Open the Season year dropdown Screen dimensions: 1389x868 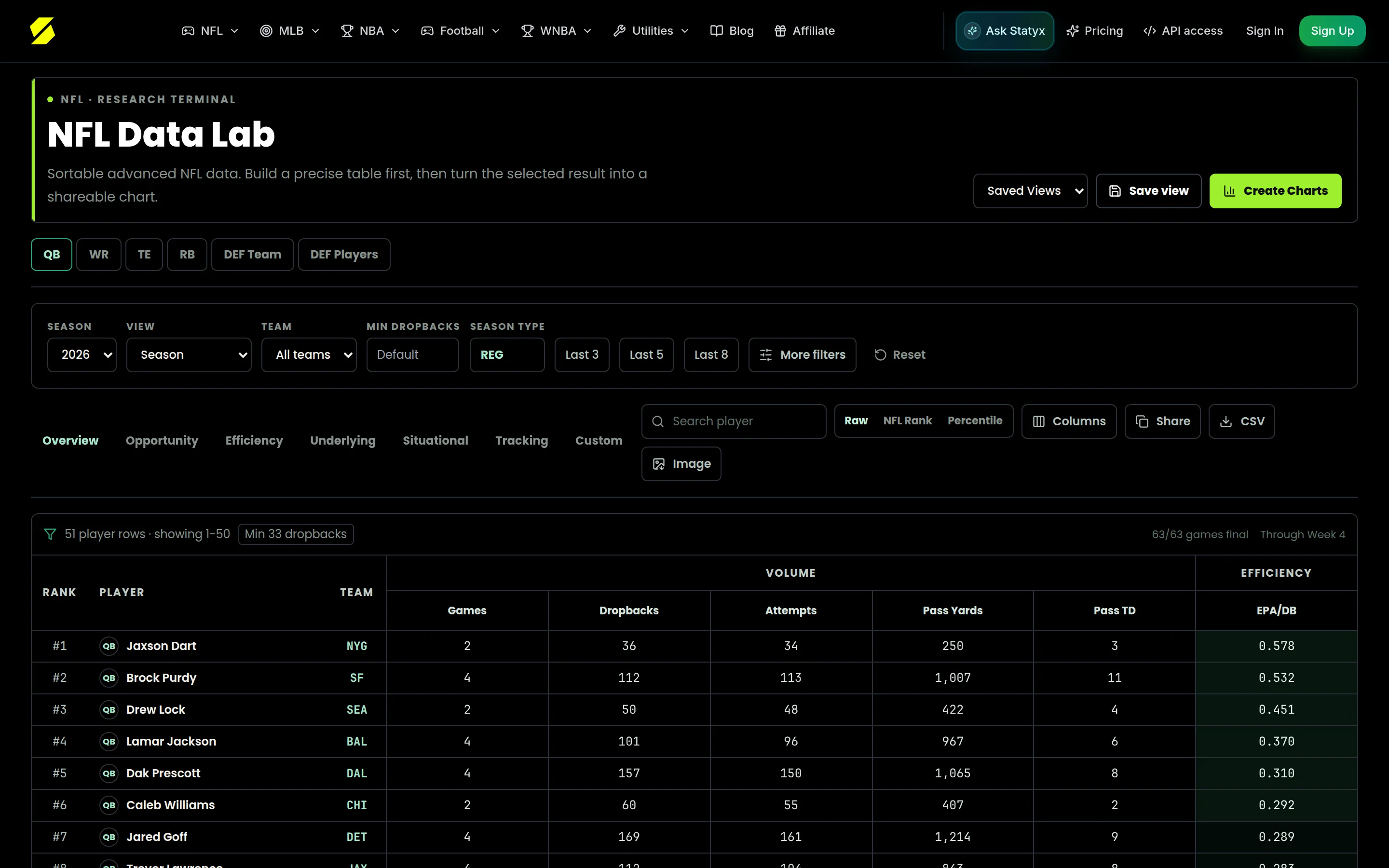[82, 355]
